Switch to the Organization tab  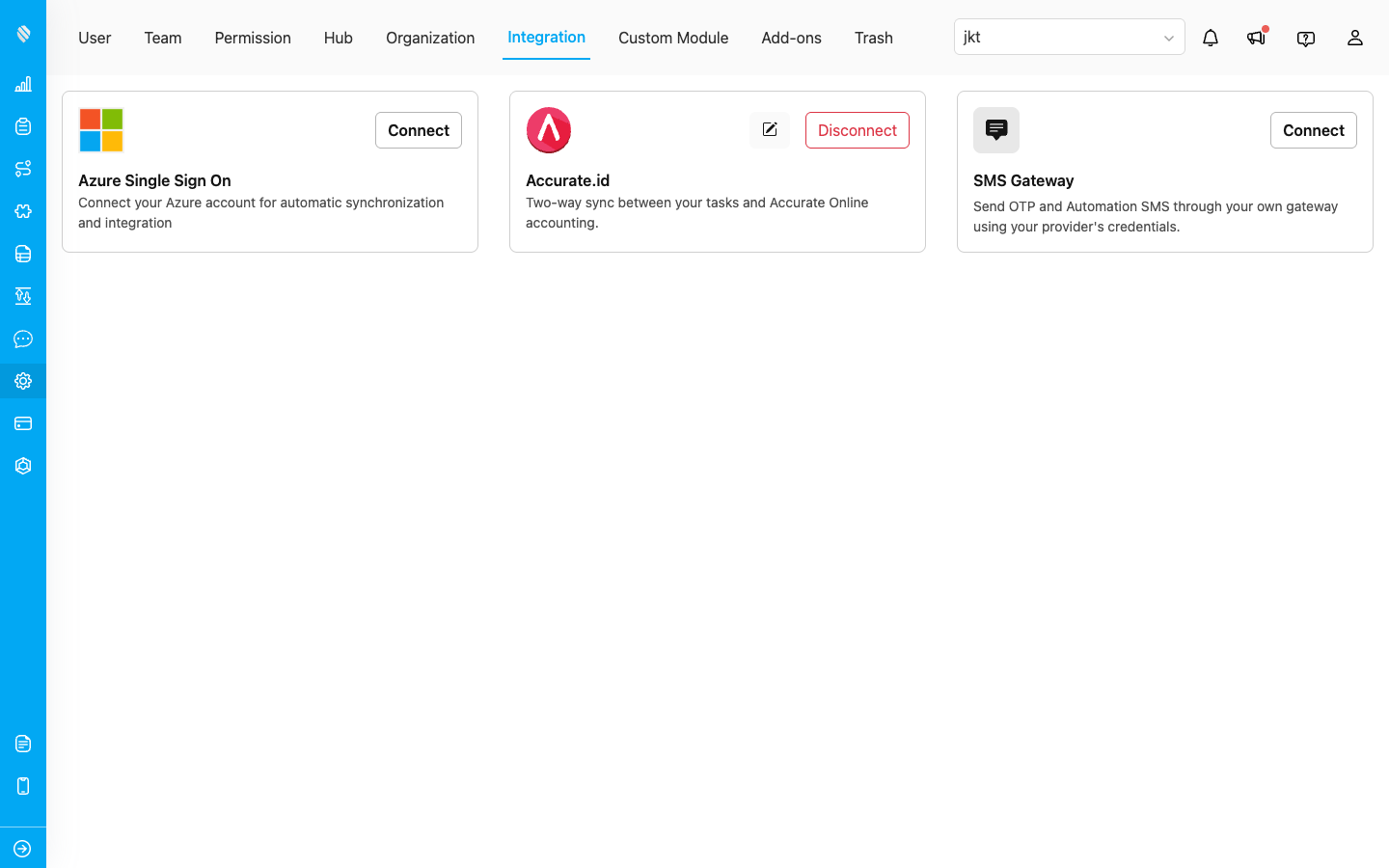[x=430, y=38]
